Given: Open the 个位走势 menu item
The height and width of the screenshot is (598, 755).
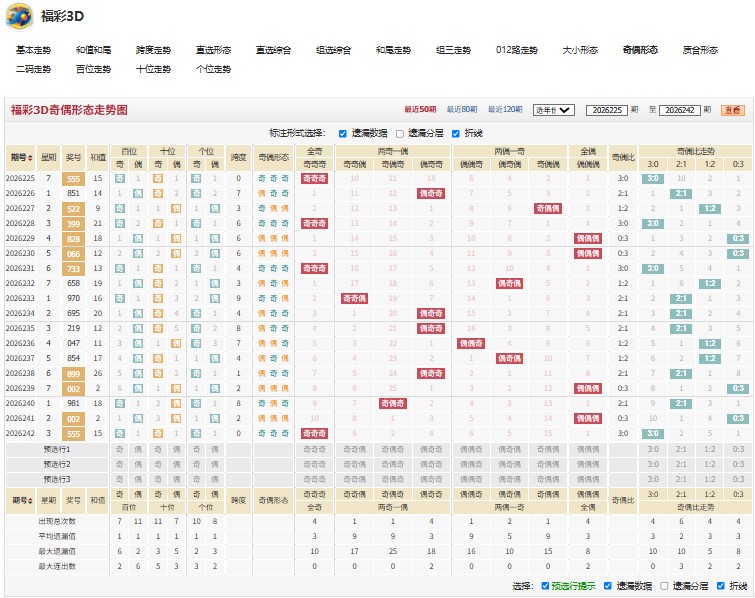Looking at the screenshot, I should 213,69.
